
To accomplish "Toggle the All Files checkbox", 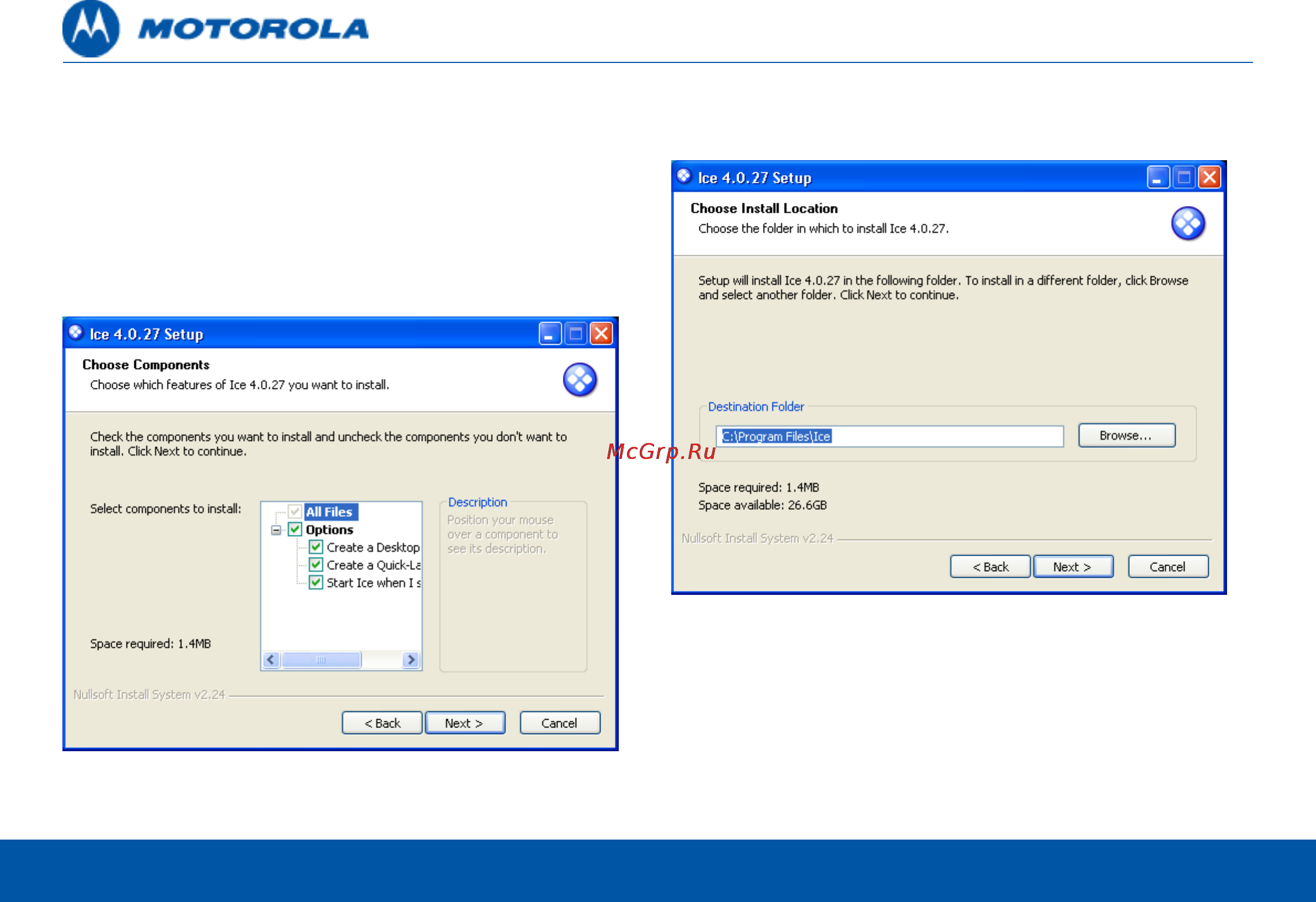I will 295,511.
